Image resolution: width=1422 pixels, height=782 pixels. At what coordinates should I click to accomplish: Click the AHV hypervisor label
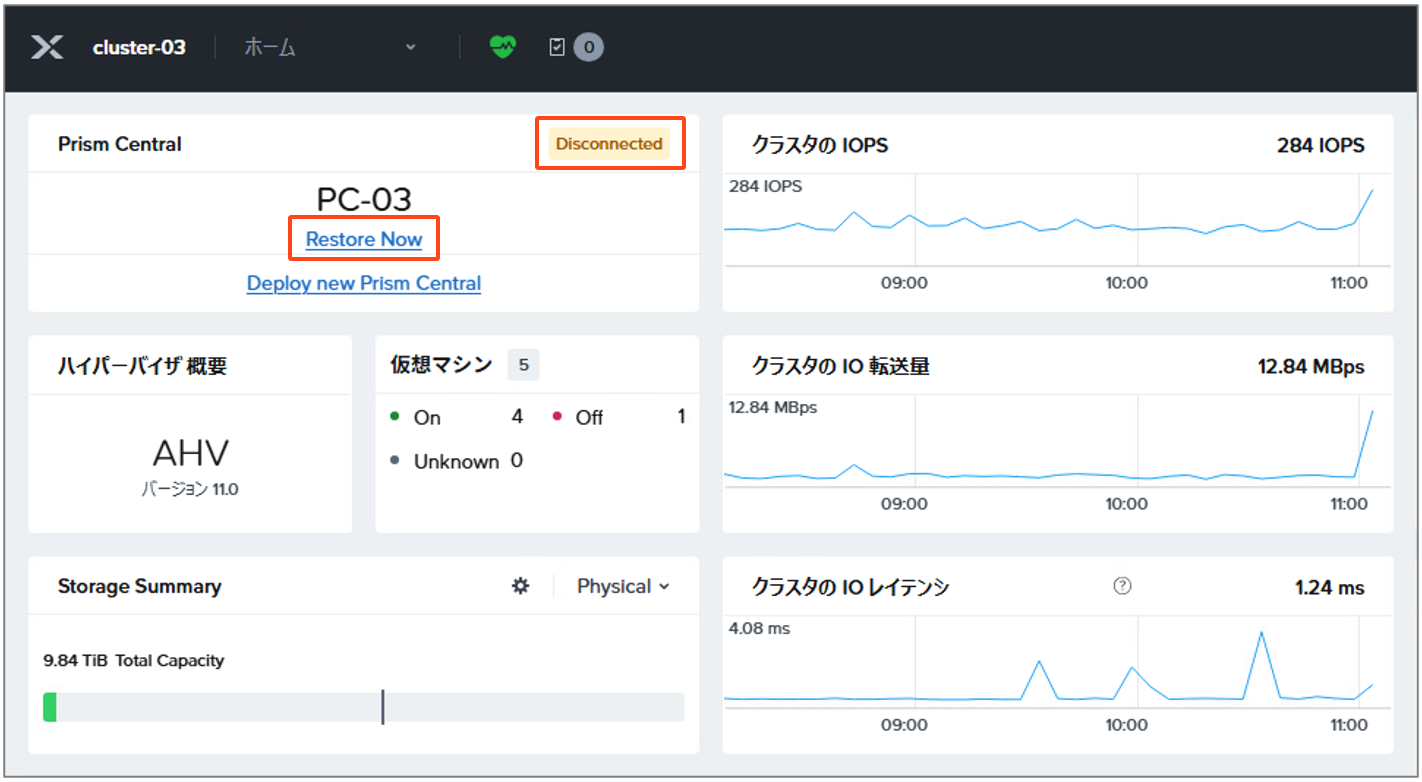[190, 454]
